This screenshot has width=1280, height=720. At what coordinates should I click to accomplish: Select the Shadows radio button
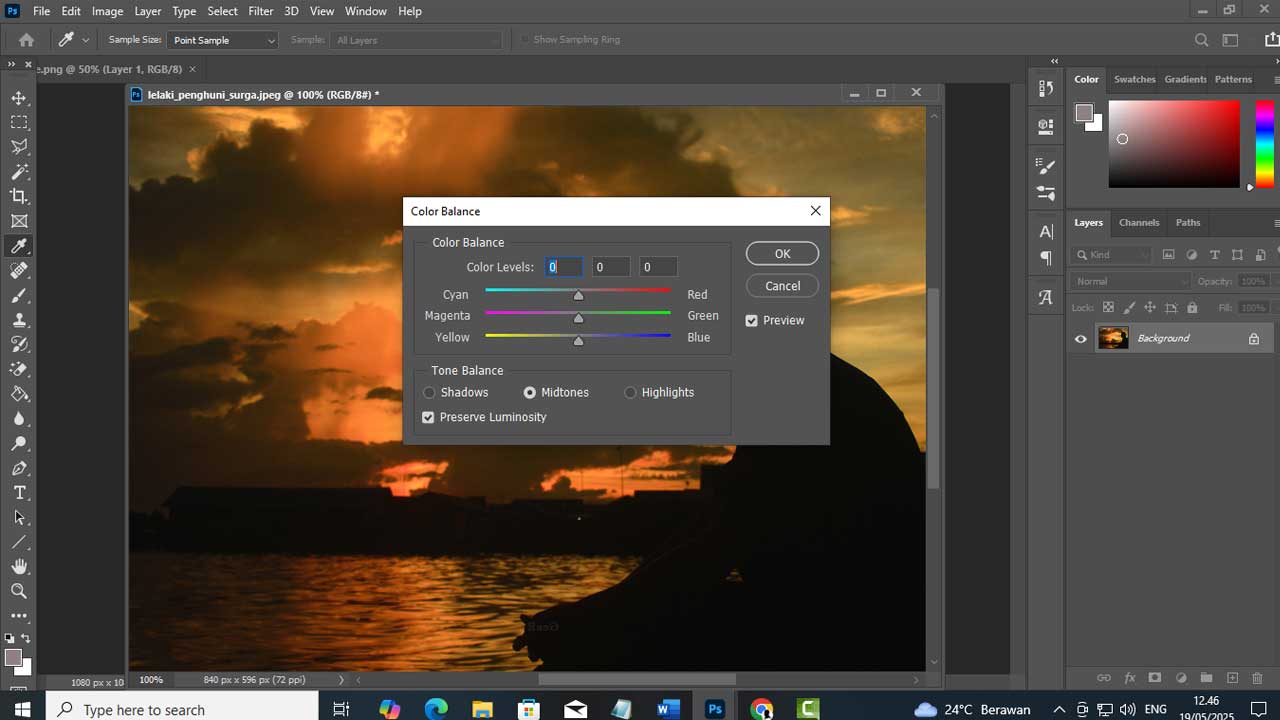[x=429, y=392]
